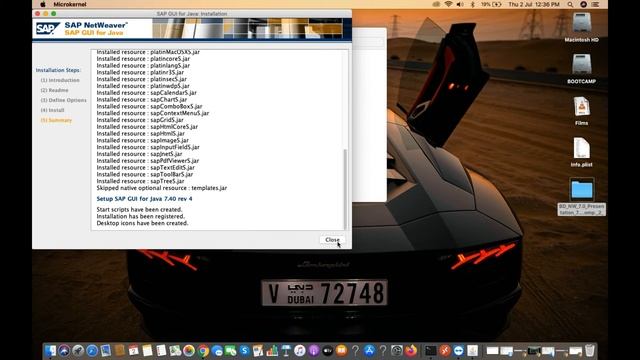
Task: Open Finder from the Dock
Action: pos(51,351)
